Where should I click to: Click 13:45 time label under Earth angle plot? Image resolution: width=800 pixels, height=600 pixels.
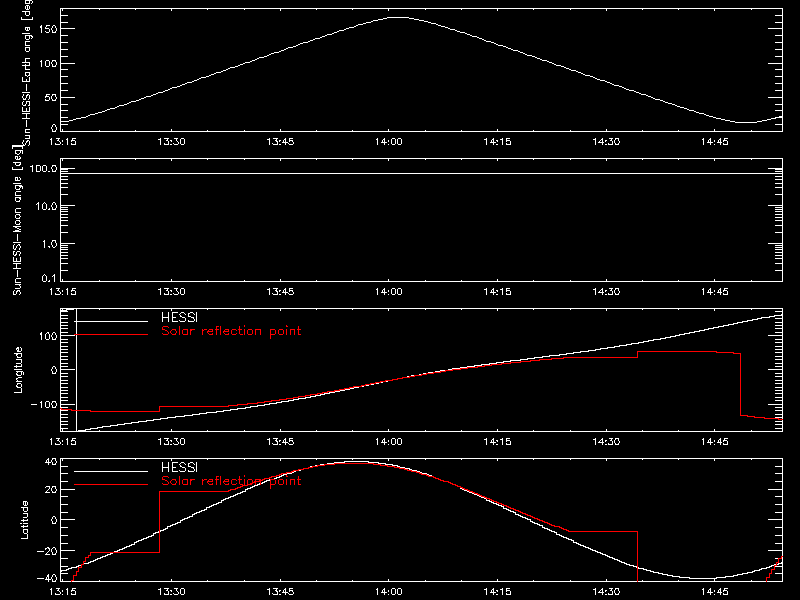[x=280, y=142]
